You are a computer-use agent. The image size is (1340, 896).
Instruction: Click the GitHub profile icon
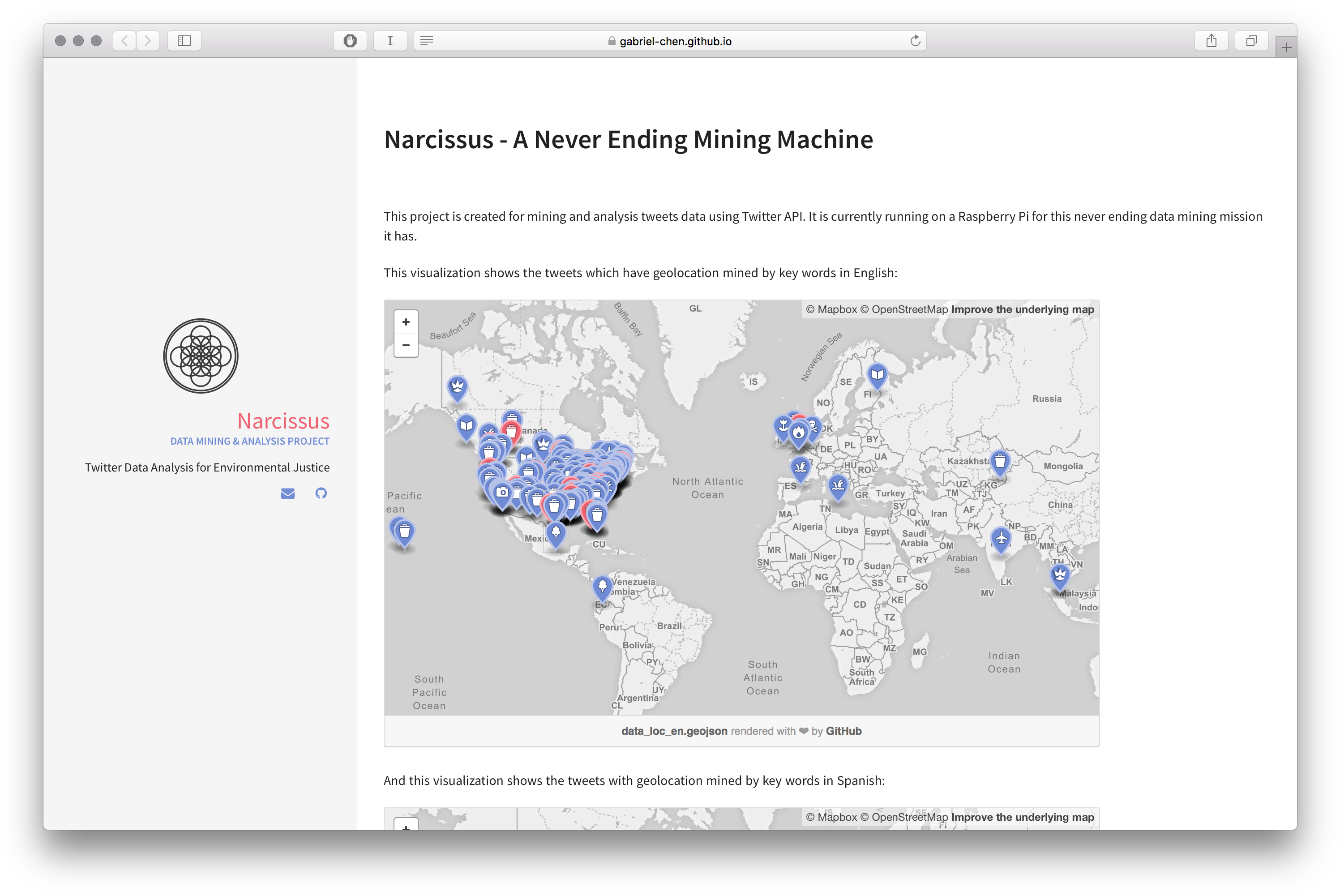pos(321,492)
